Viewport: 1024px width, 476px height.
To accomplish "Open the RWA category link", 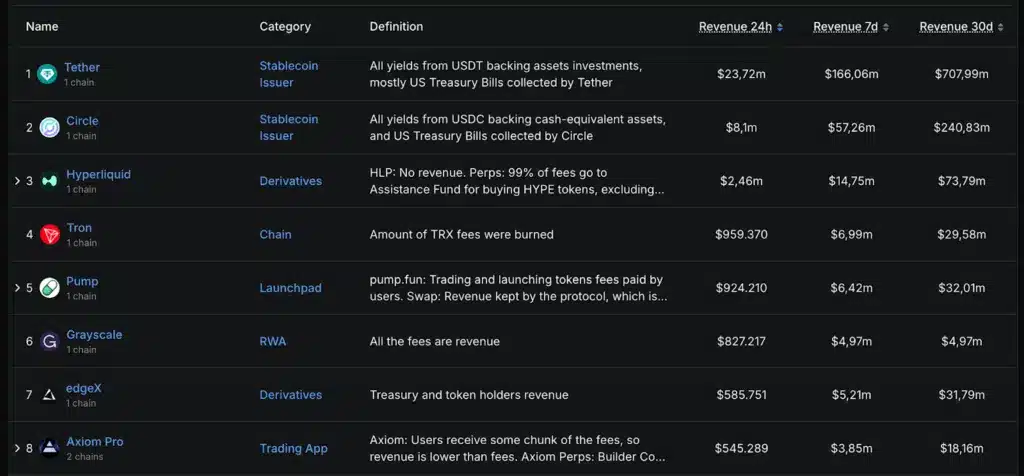I will pos(272,342).
